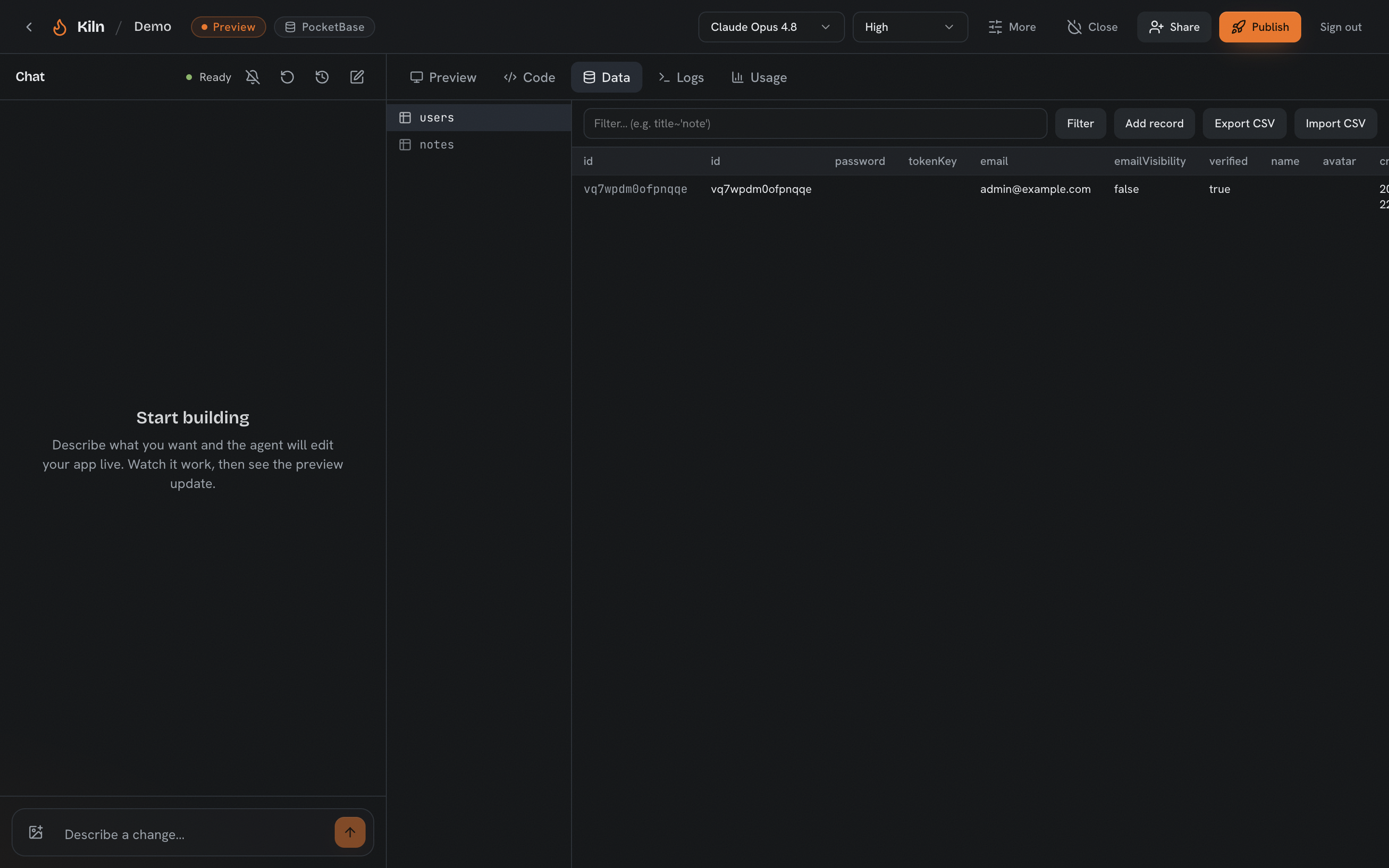Screen dimensions: 1389x868
Task: Switch to the Code tab
Action: [x=529, y=77]
